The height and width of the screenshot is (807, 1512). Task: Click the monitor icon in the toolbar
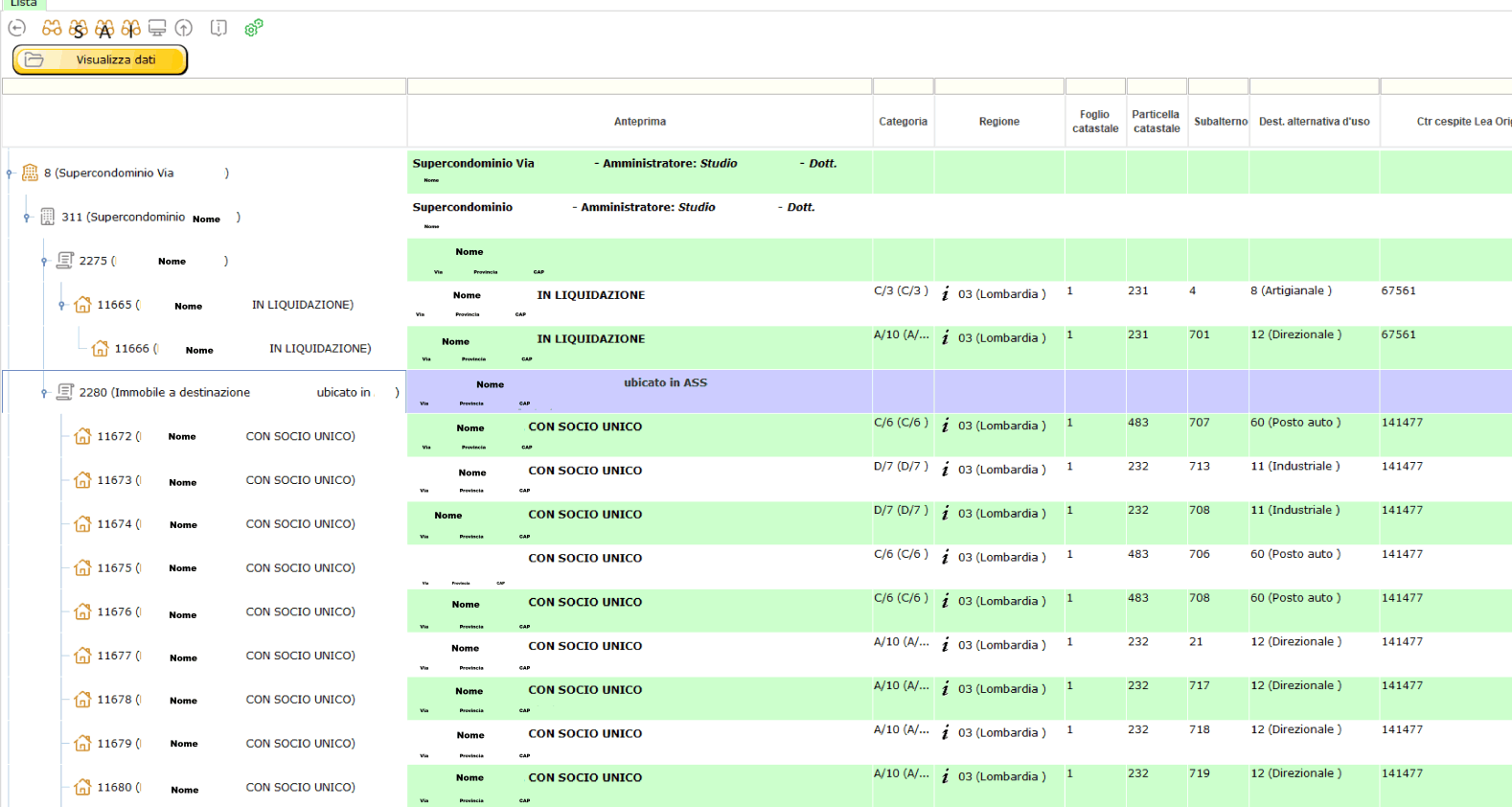(x=157, y=28)
